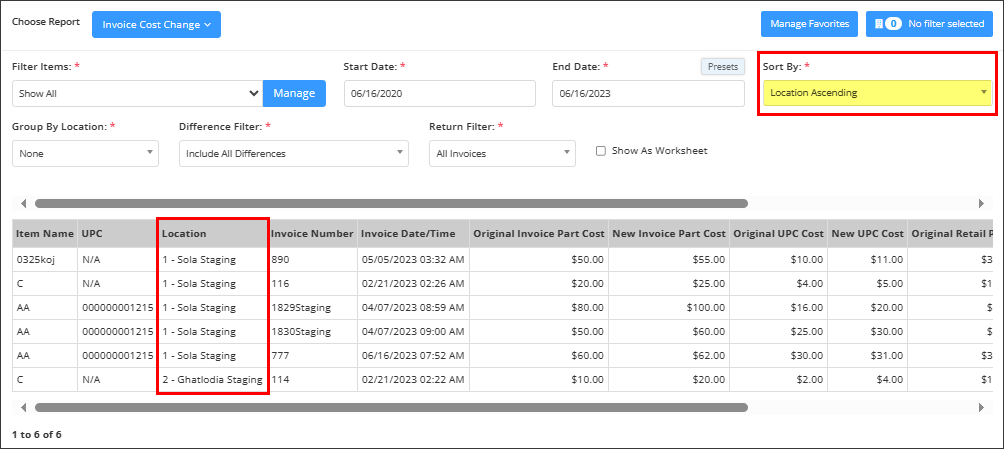The width and height of the screenshot is (1004, 449).
Task: Open the Group By Location None dropdown
Action: point(85,154)
